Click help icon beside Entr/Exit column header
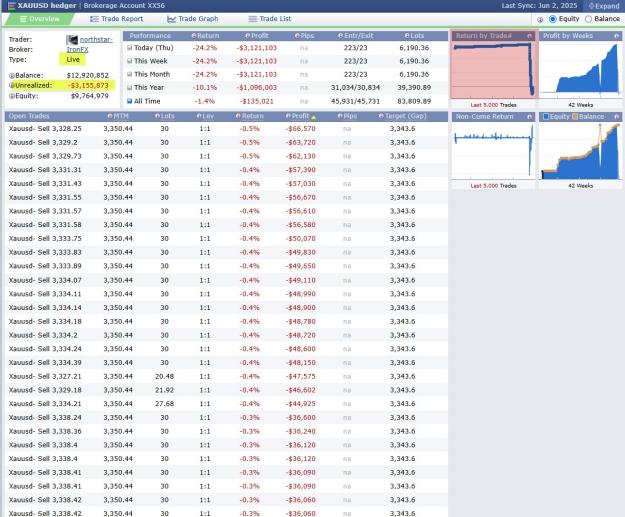This screenshot has width=625, height=517. [x=340, y=36]
